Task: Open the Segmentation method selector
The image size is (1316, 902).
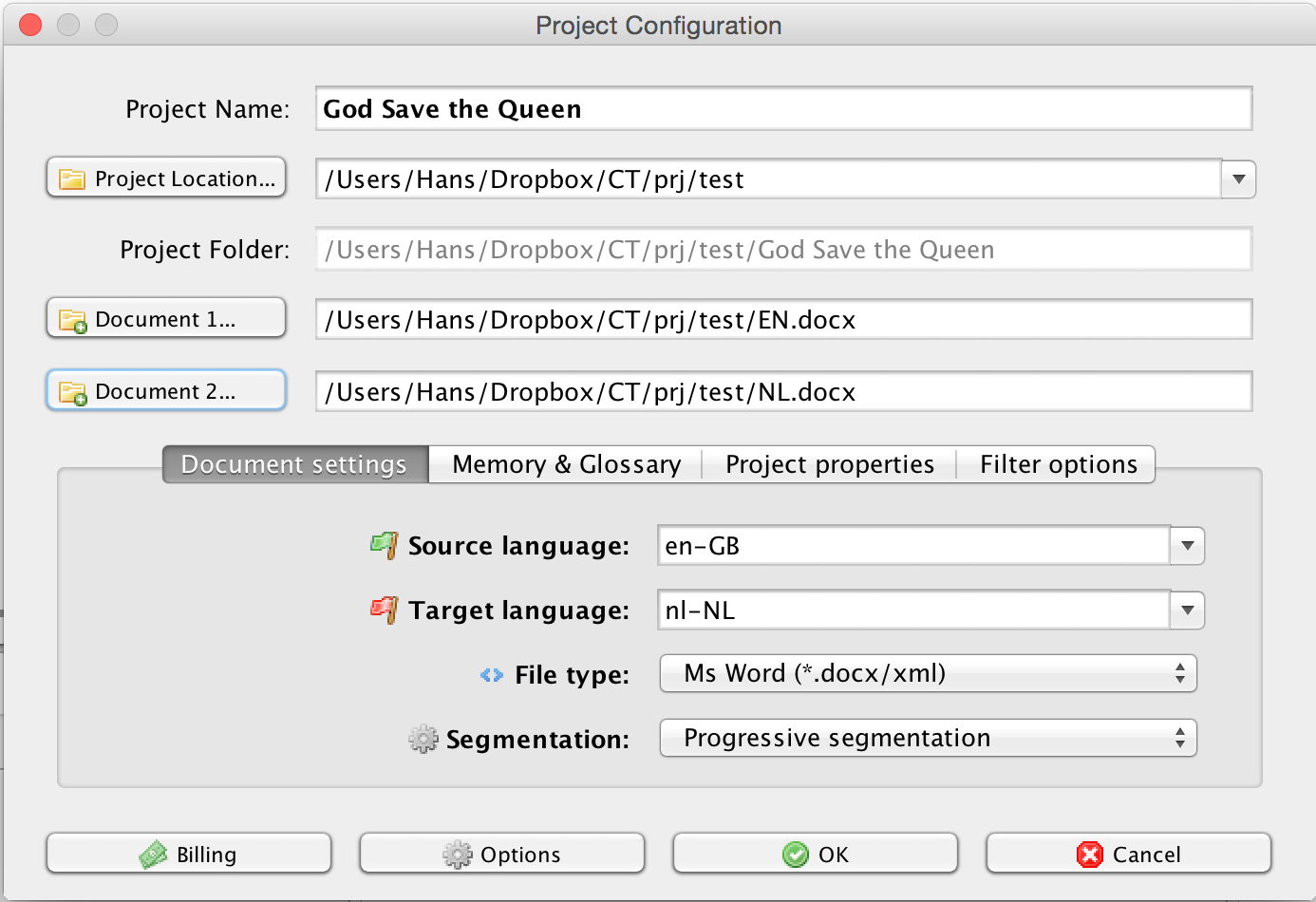Action: tap(928, 739)
